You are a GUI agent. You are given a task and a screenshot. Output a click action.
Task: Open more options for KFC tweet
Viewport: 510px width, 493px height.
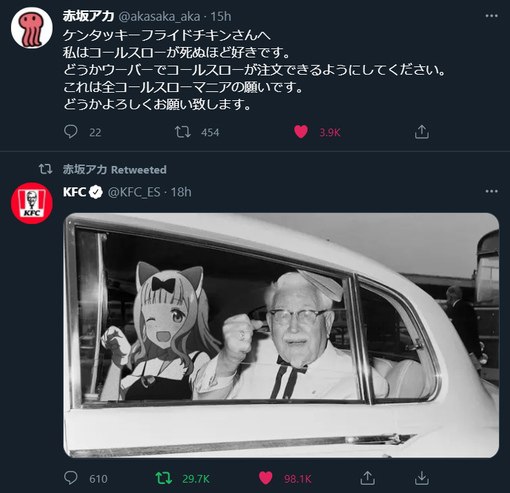492,191
